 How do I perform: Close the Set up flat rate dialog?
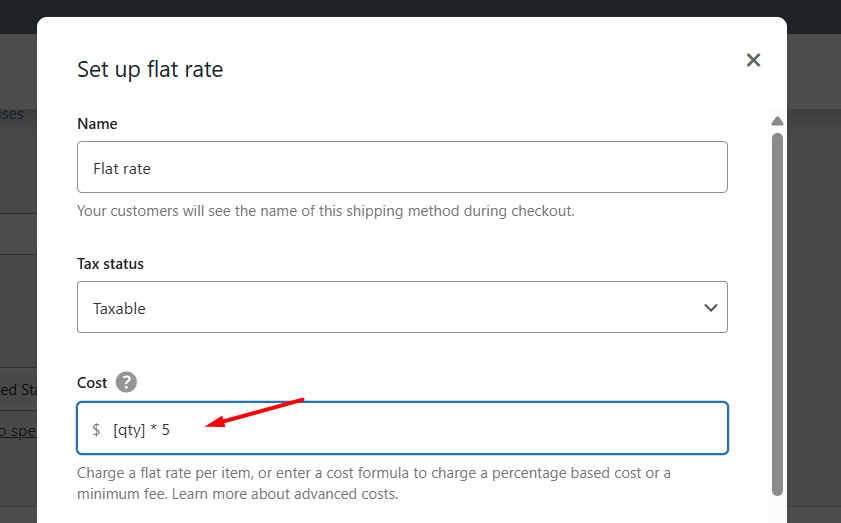point(753,60)
